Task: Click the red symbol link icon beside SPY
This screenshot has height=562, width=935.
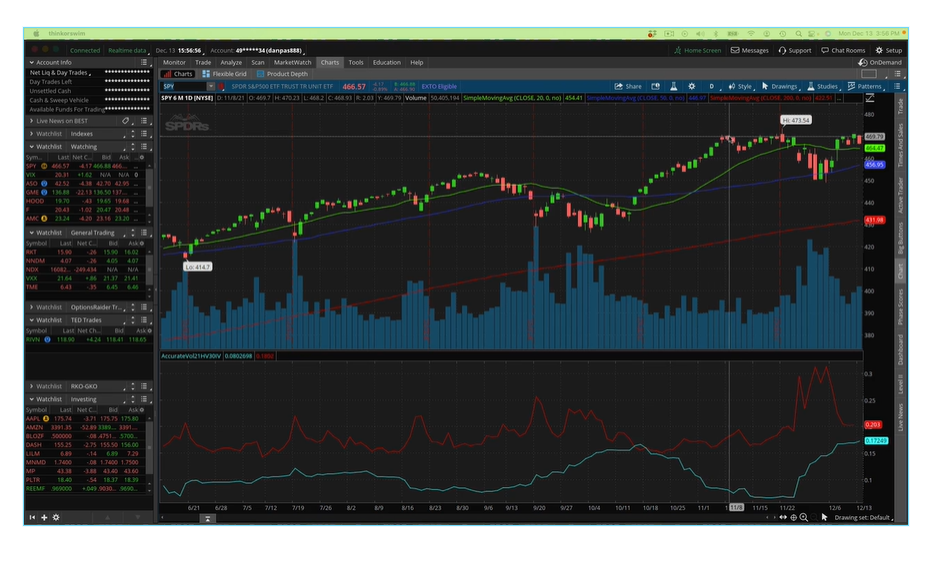Action: [x=221, y=87]
